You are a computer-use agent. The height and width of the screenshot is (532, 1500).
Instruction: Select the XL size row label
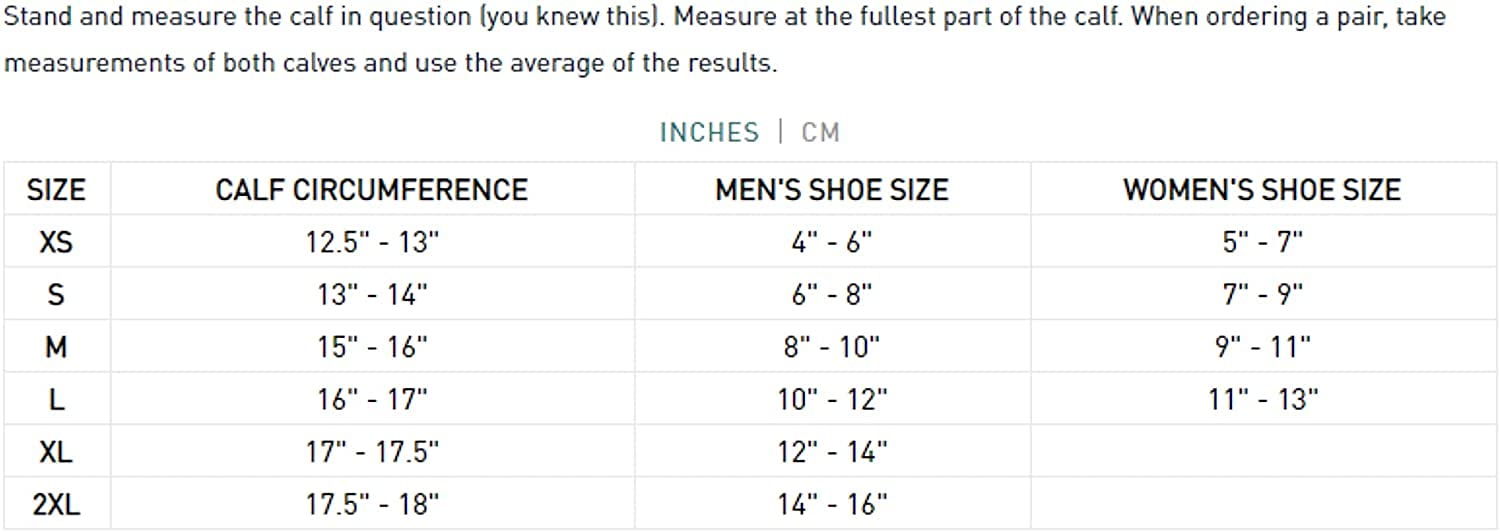(x=56, y=452)
